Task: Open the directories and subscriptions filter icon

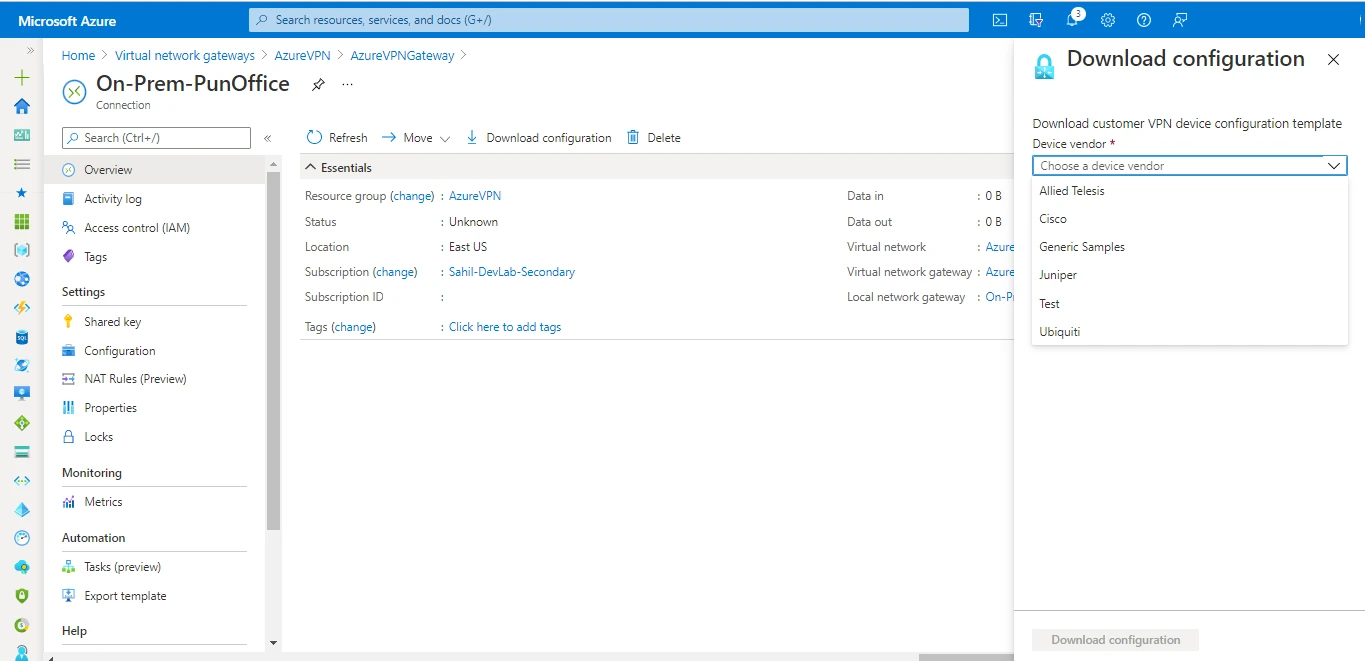Action: 1035,19
